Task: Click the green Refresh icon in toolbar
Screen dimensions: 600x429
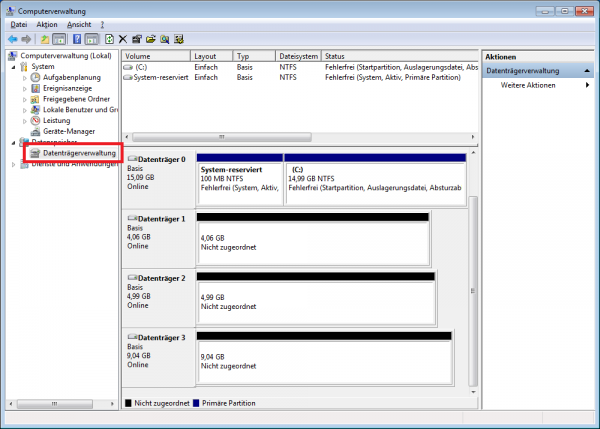Action: point(109,39)
